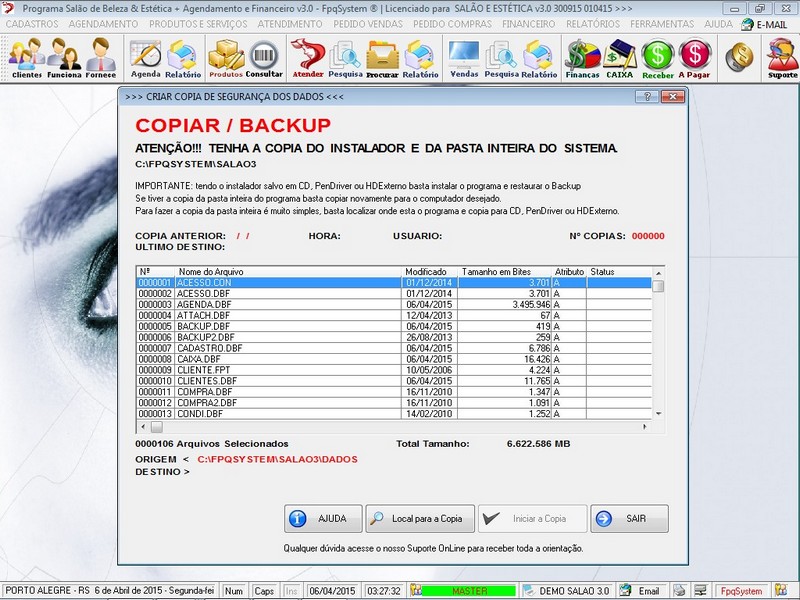This screenshot has width=800, height=600.
Task: Open the CADASTROS menu
Action: tap(32, 24)
